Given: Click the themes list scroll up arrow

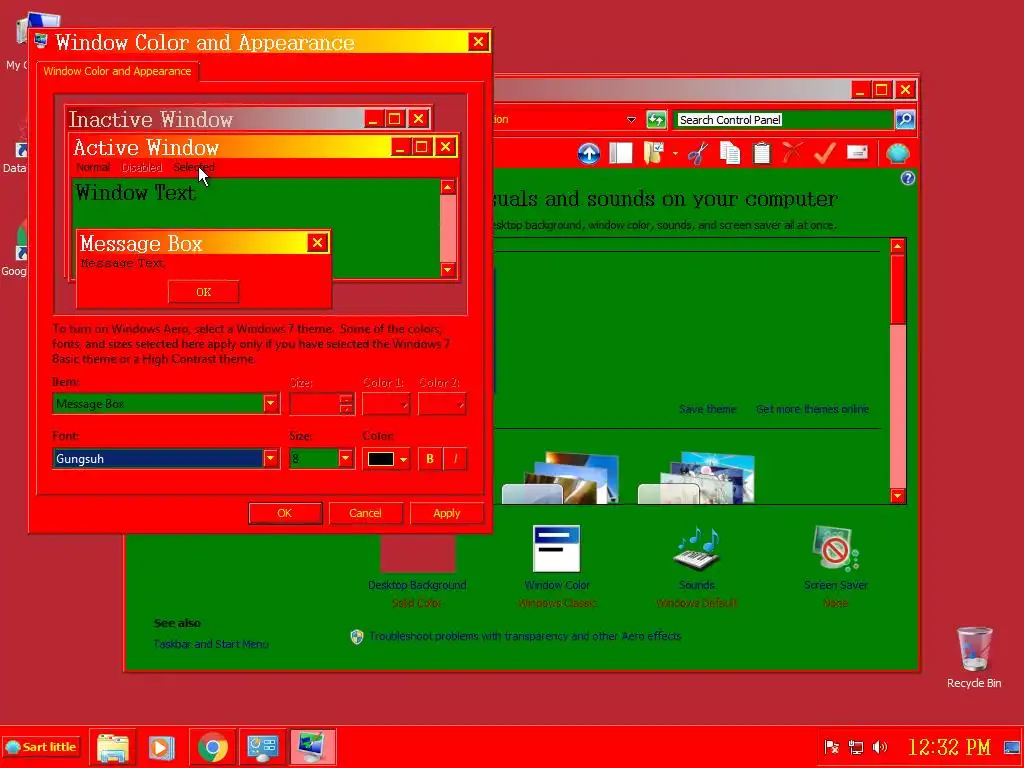Looking at the screenshot, I should click(897, 246).
